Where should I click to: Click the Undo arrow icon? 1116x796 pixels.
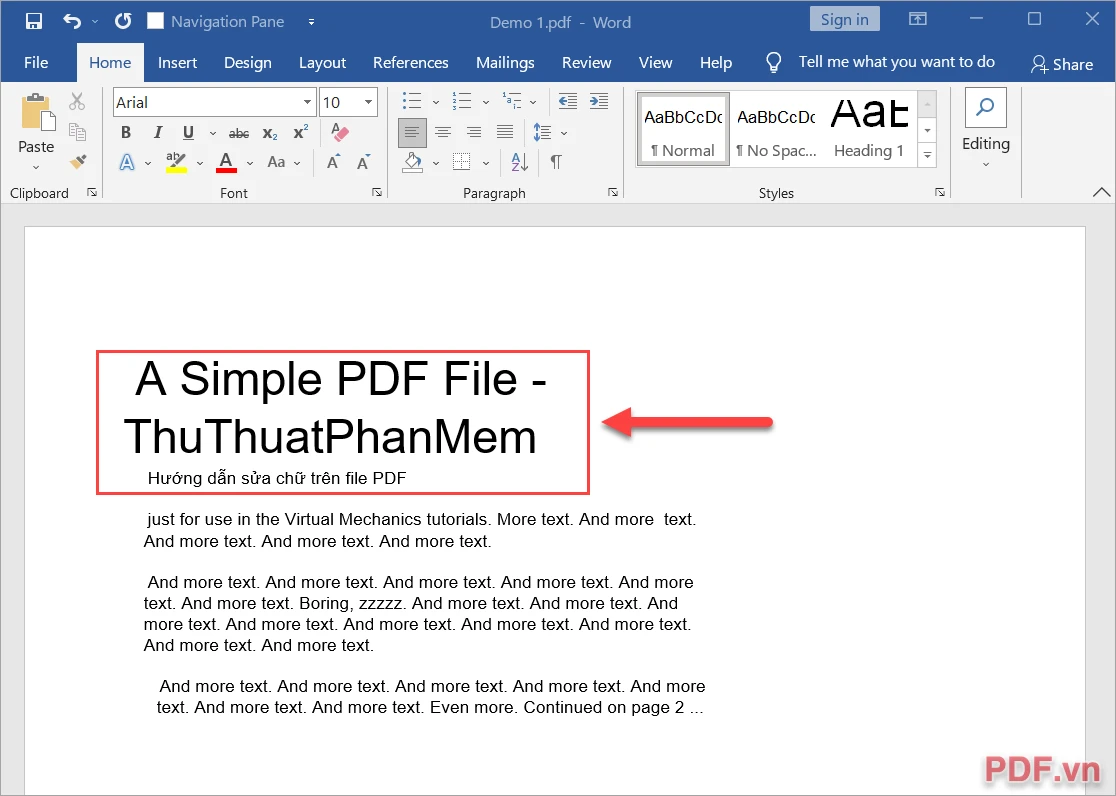pyautogui.click(x=72, y=21)
